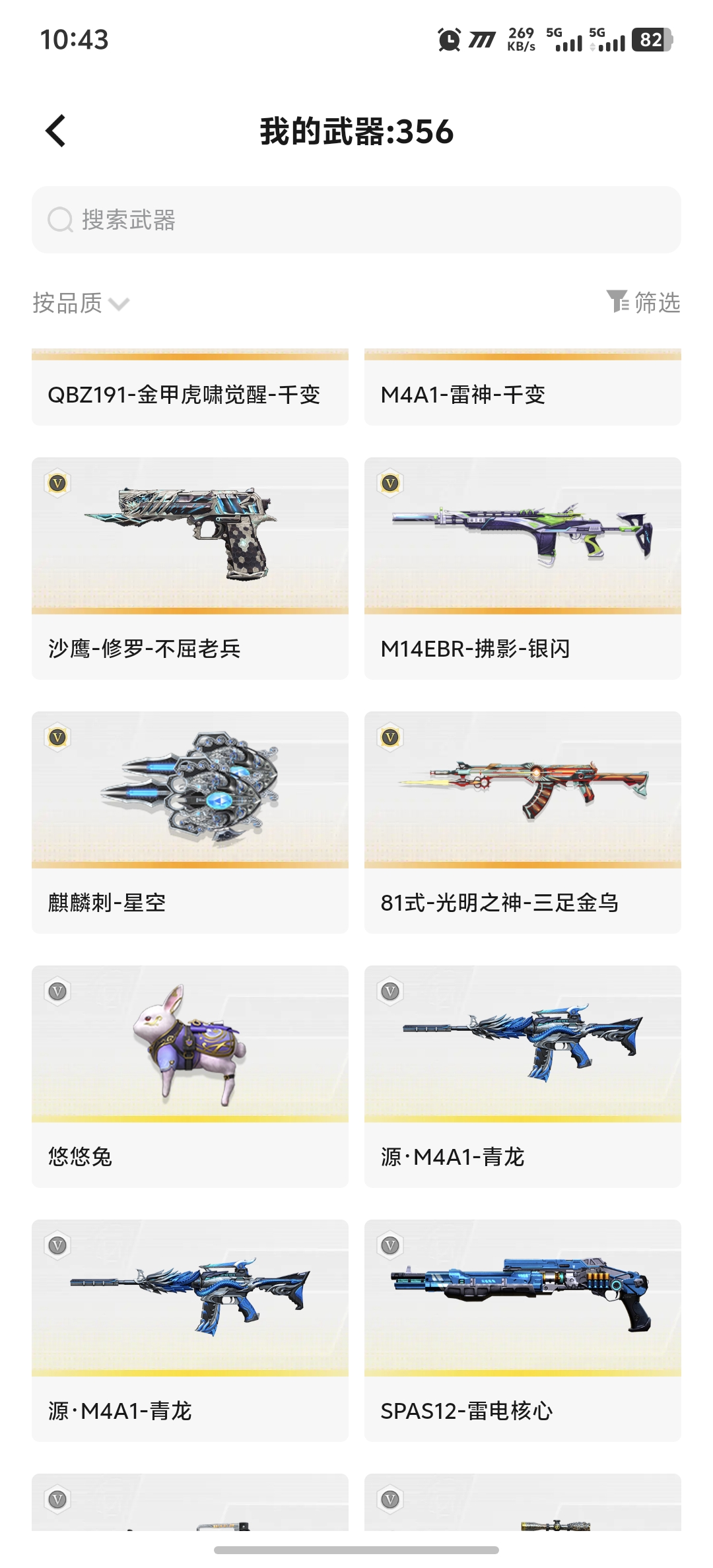Tap V badge on M14EBR-拂影-银闪 card
The height and width of the screenshot is (1568, 713).
click(x=391, y=484)
